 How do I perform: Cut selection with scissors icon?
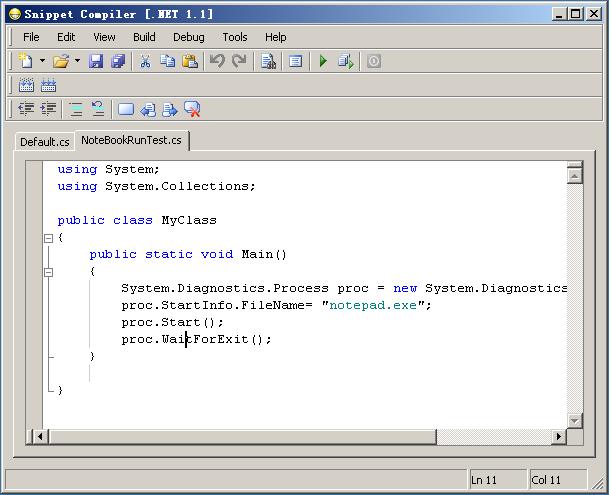(x=145, y=61)
